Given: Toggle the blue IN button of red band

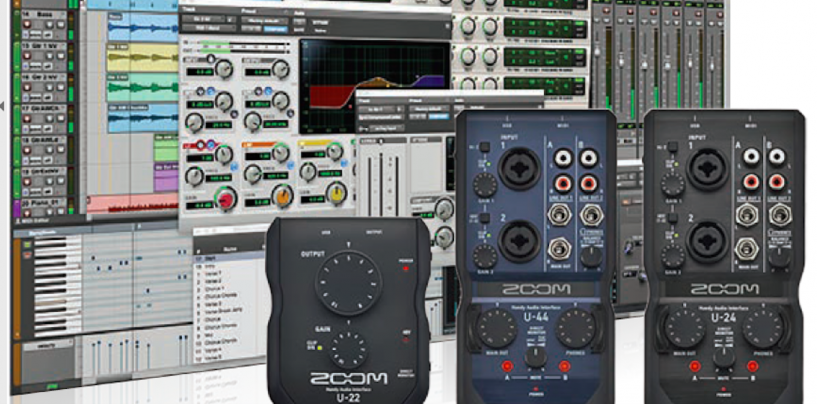Looking at the screenshot, I should pos(233,167).
